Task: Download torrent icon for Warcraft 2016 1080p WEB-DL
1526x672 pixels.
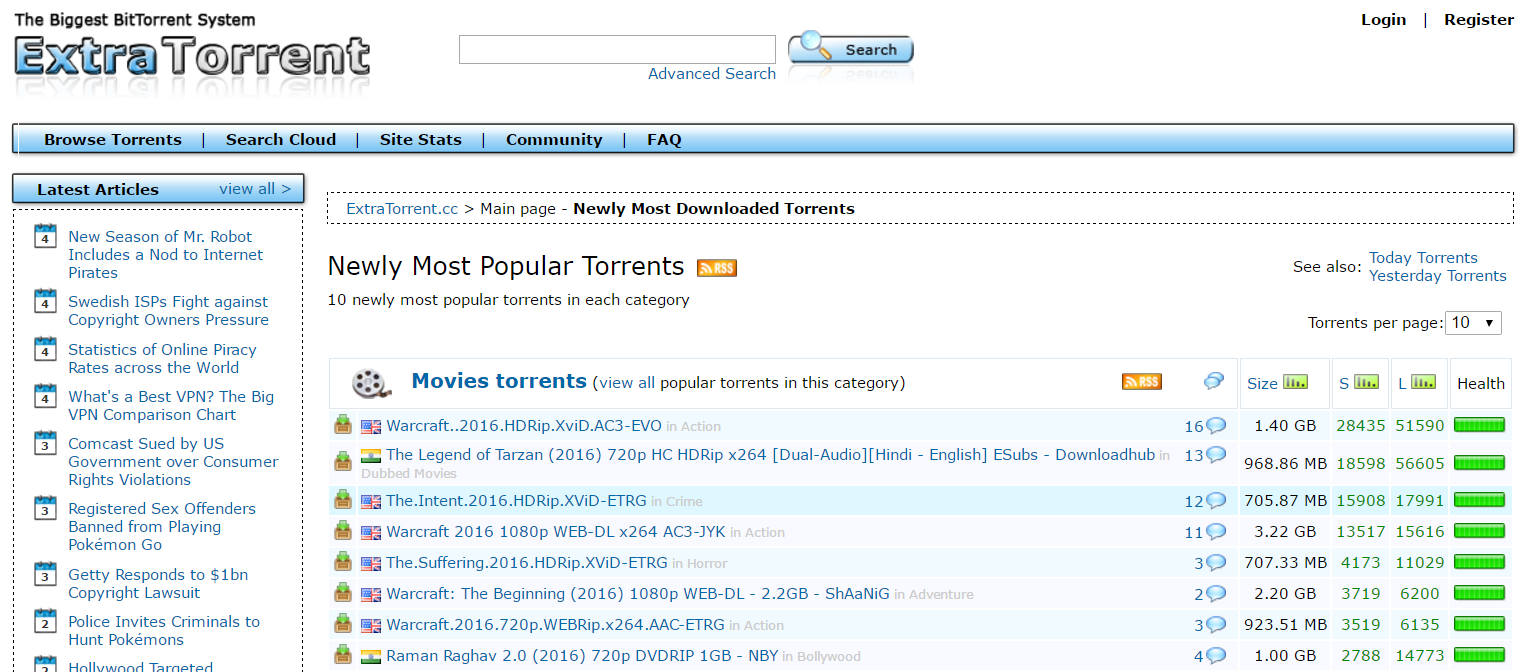Action: coord(343,531)
